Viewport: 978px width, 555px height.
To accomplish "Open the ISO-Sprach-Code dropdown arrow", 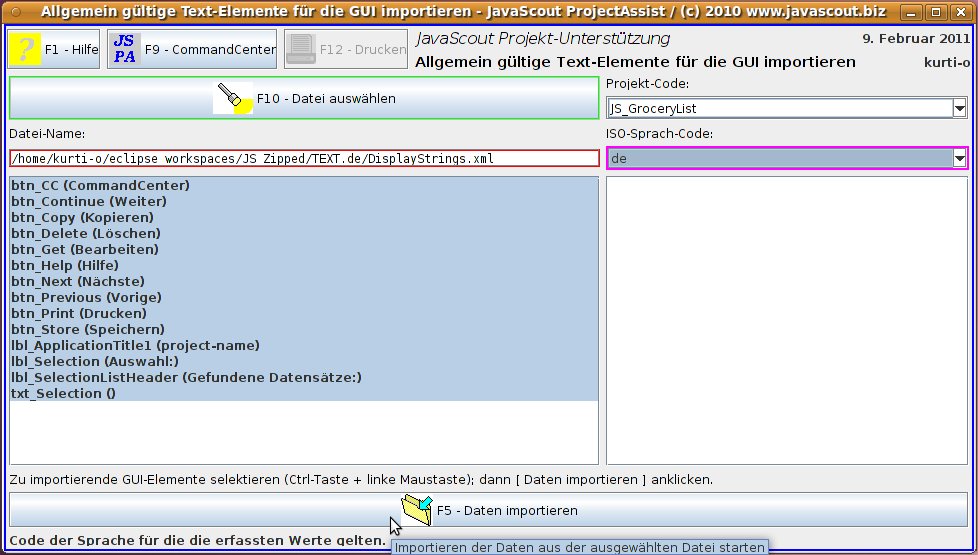I will point(960,158).
